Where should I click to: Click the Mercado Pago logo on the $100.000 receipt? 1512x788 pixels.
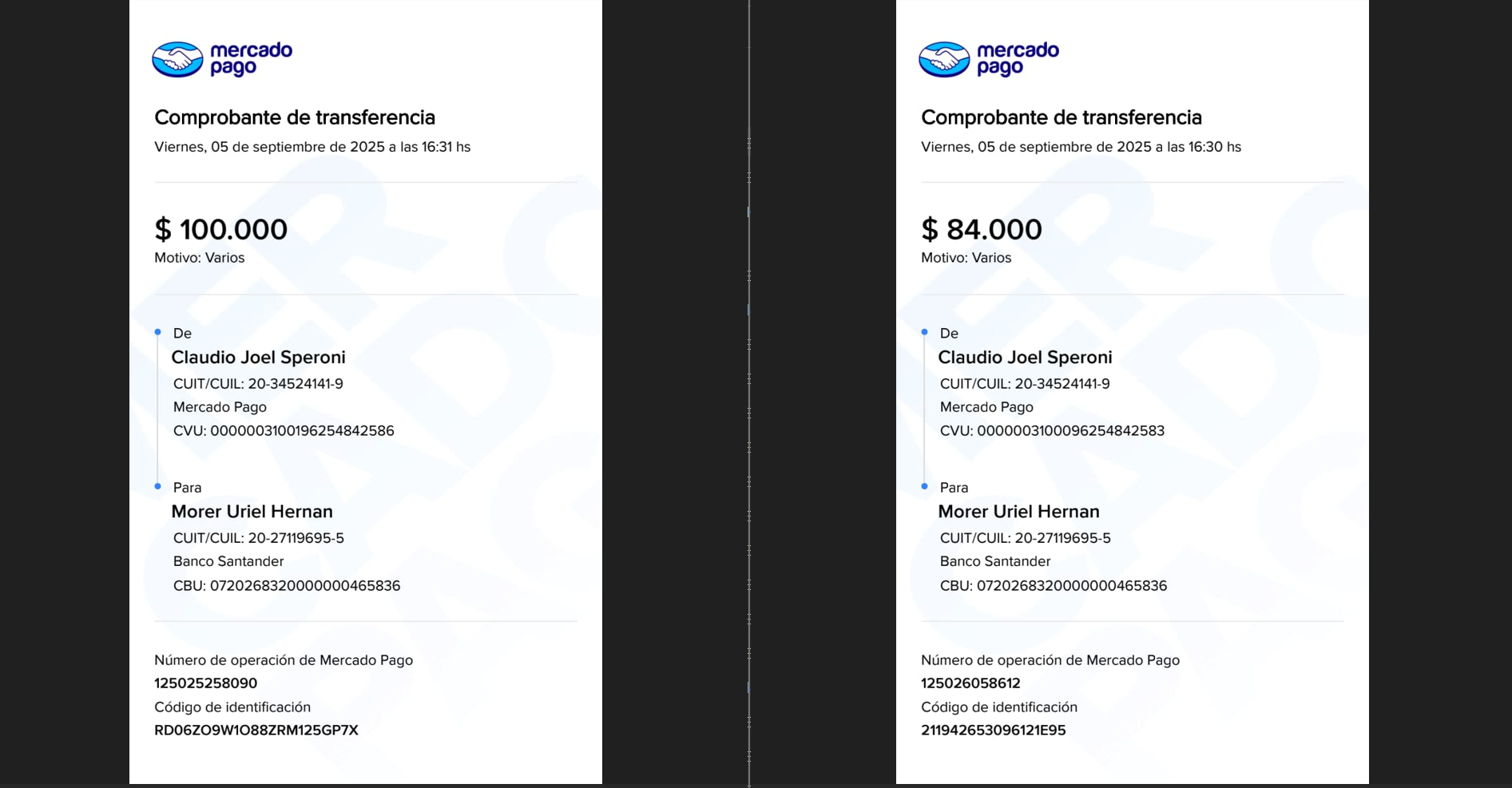click(222, 59)
